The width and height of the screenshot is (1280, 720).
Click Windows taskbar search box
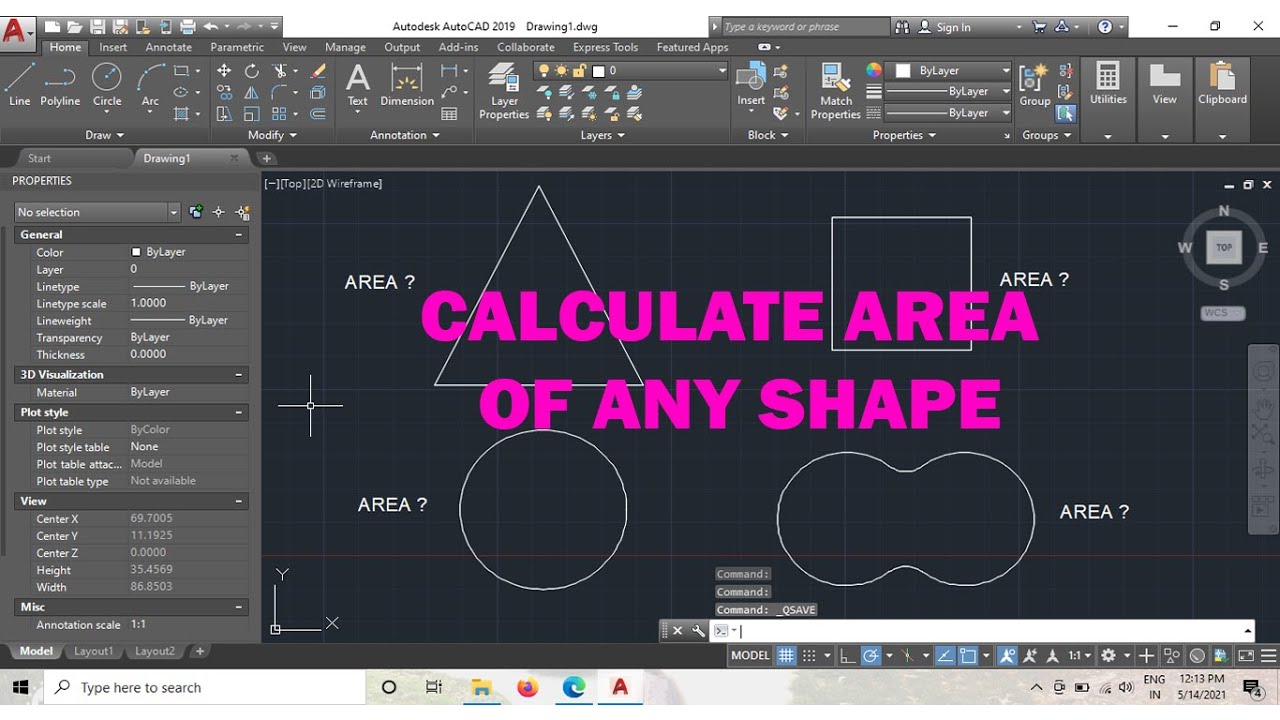[x=207, y=688]
